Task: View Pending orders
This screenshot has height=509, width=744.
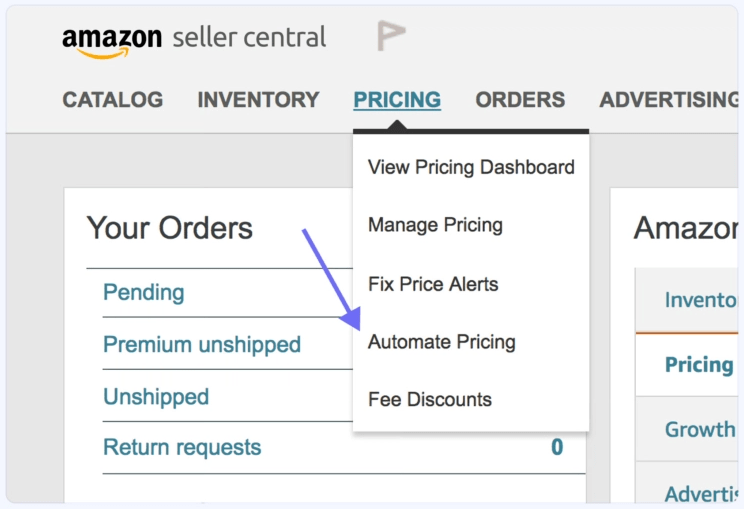Action: point(144,293)
